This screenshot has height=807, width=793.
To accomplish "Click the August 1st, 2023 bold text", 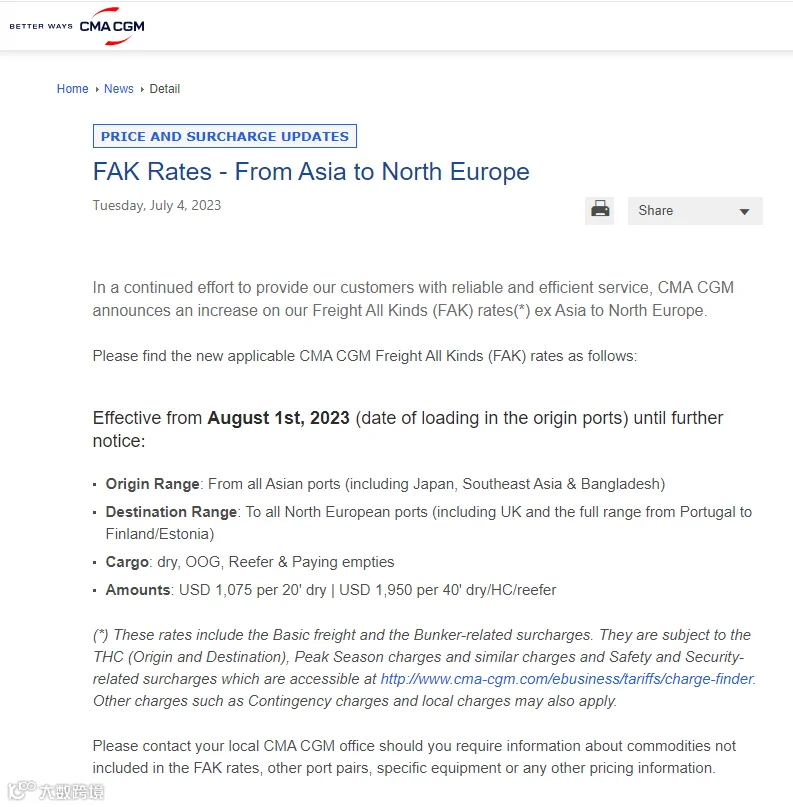I will click(x=278, y=417).
